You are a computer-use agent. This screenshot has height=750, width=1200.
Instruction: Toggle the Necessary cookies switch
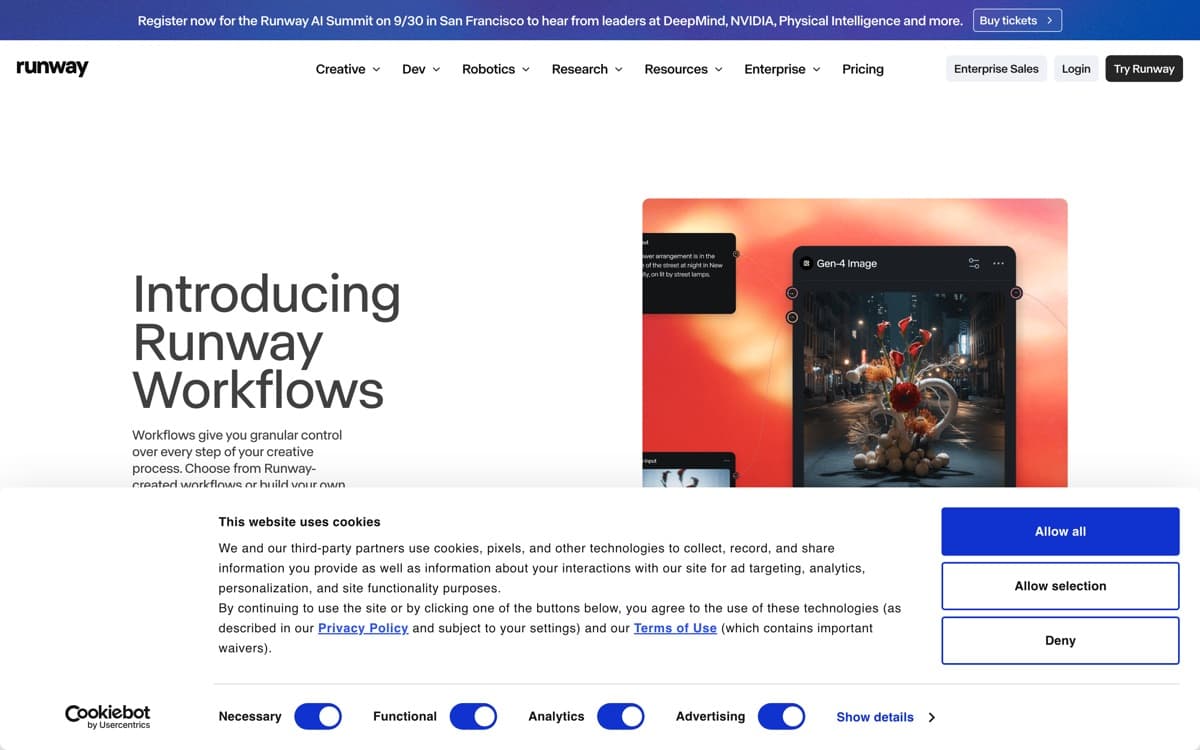point(318,716)
